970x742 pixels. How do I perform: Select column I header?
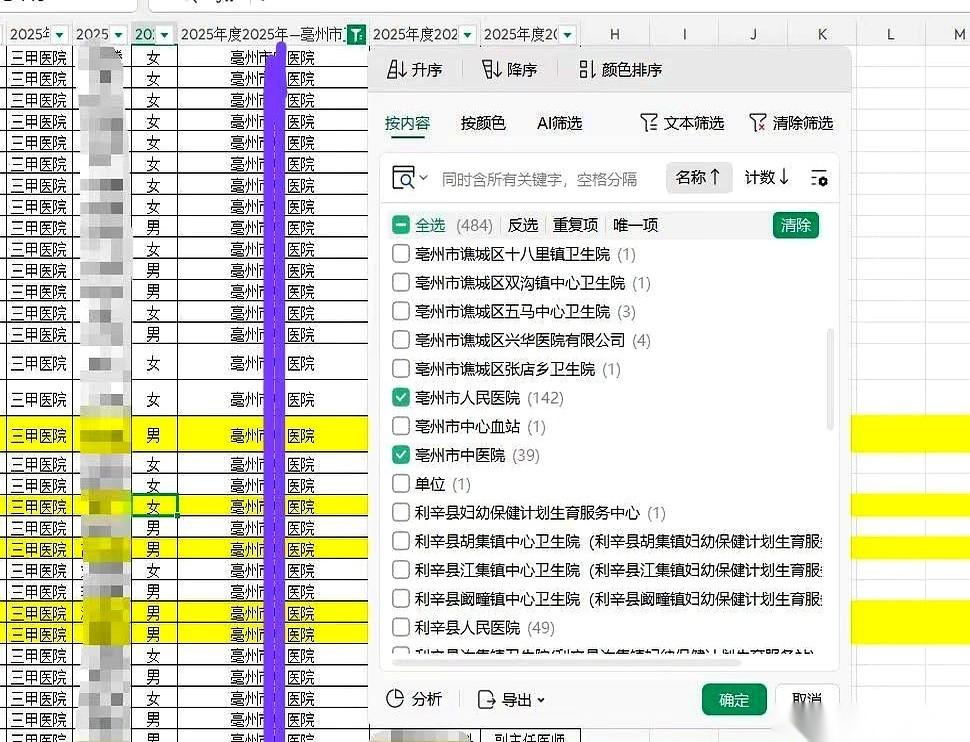click(x=685, y=35)
